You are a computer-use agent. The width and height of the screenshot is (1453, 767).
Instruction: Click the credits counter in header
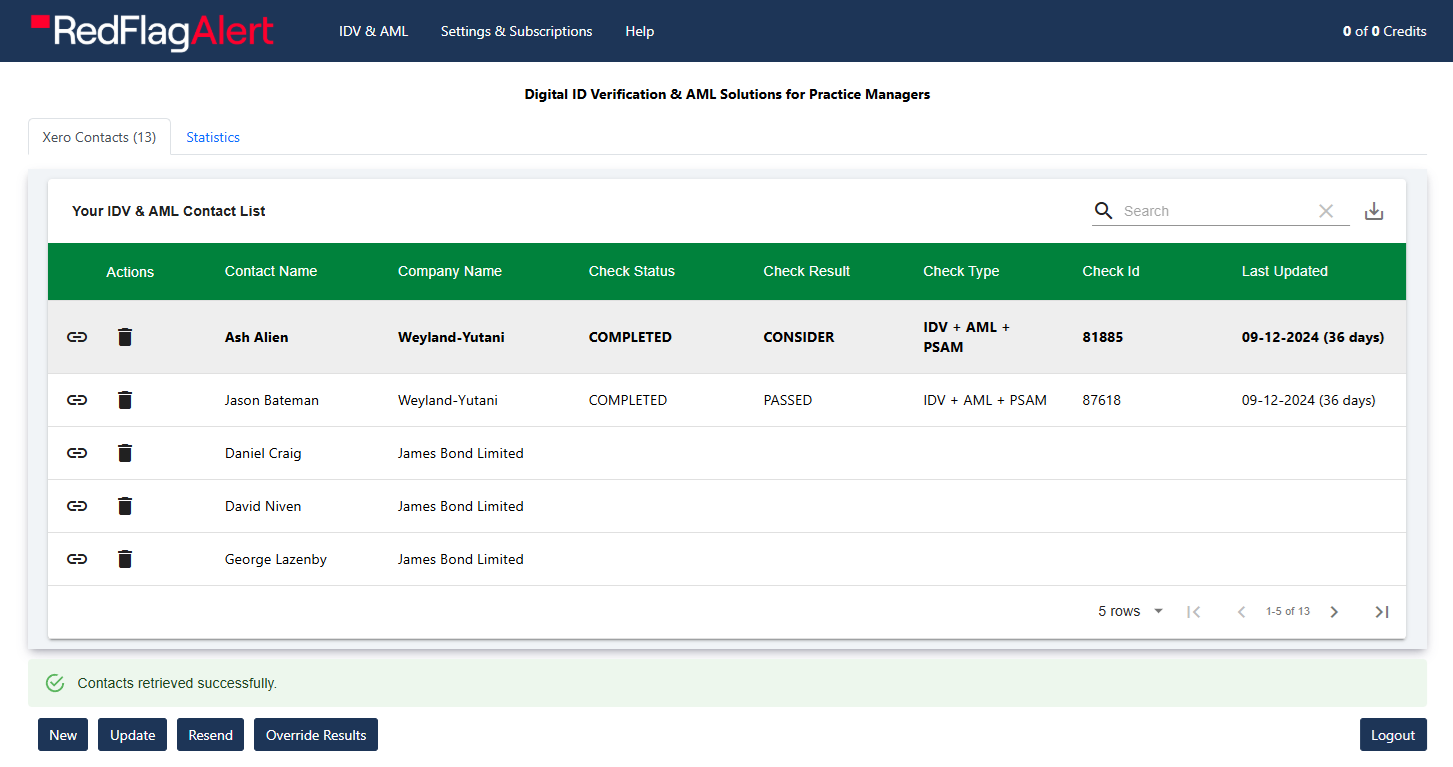pyautogui.click(x=1385, y=31)
